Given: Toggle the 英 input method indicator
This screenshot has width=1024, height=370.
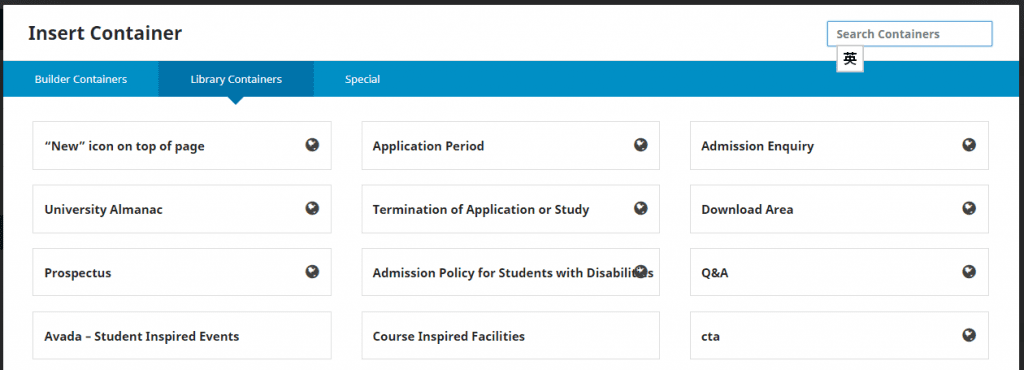Looking at the screenshot, I should (850, 59).
